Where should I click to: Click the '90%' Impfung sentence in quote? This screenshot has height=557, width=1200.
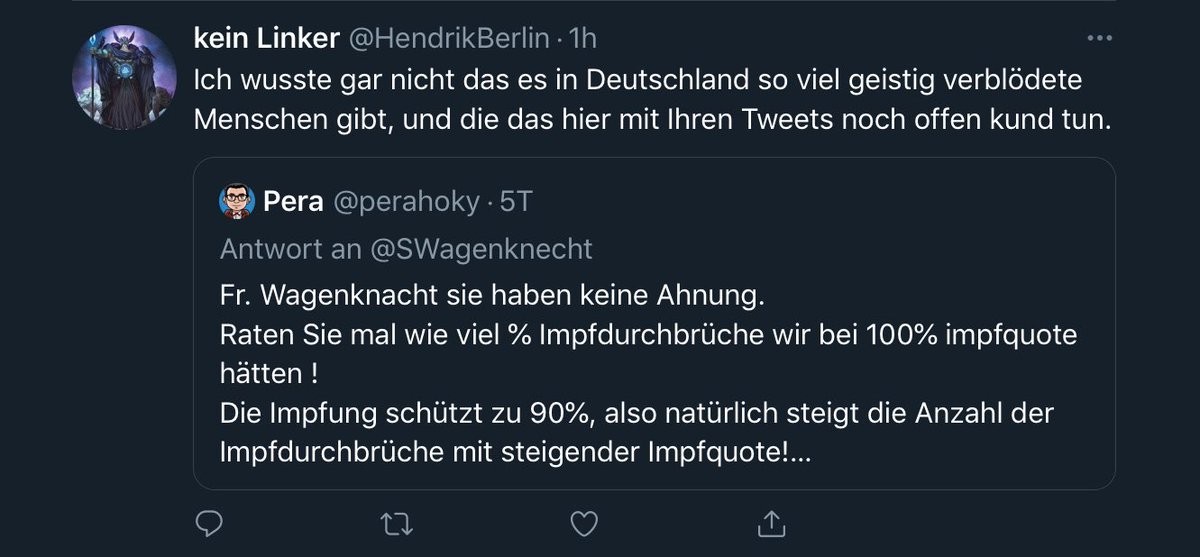(636, 412)
